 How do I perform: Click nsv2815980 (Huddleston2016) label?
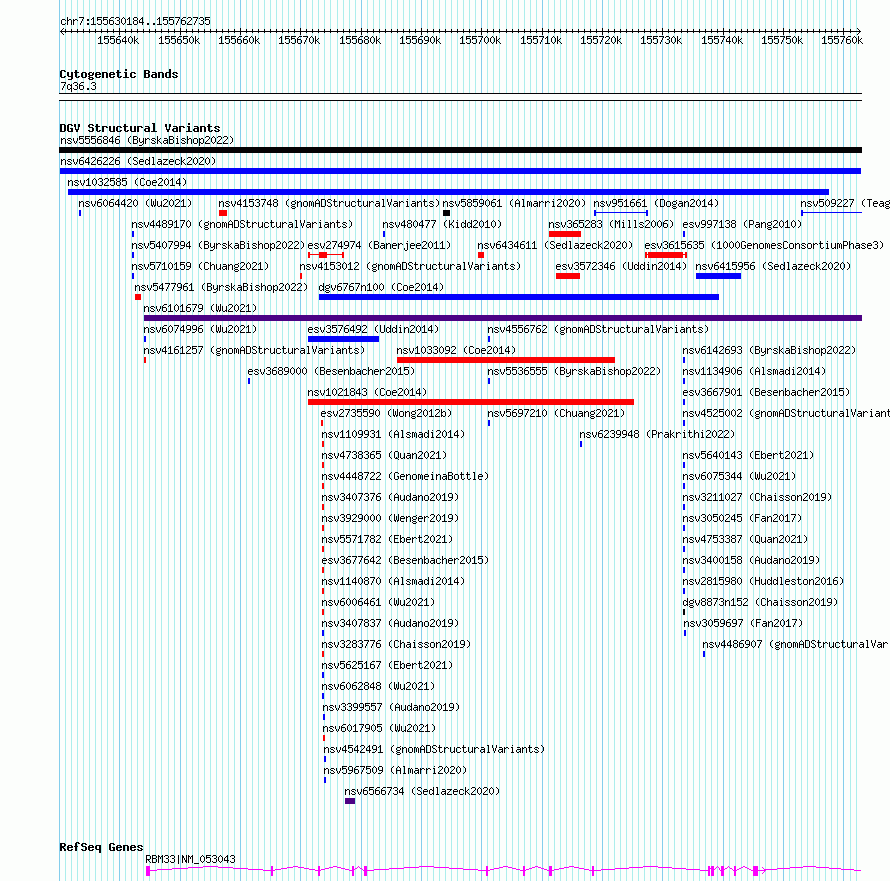[x=763, y=581]
